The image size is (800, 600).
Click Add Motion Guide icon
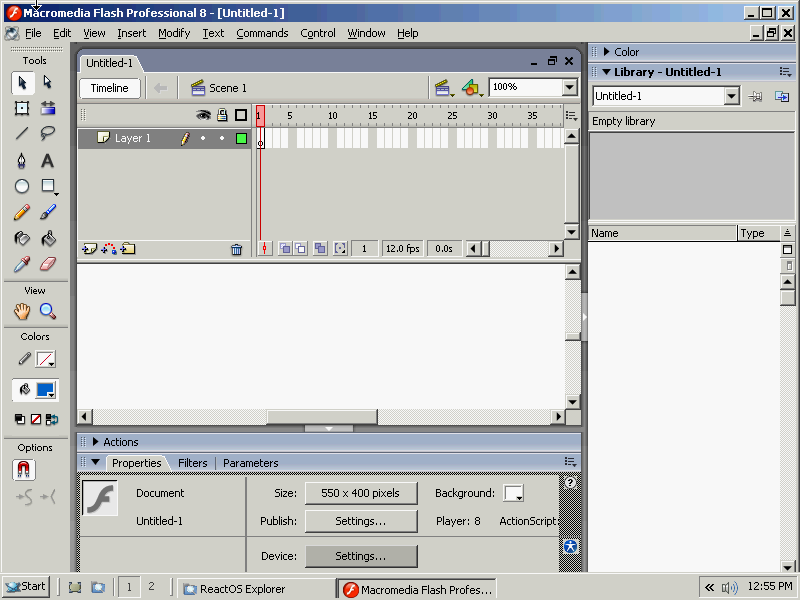pyautogui.click(x=109, y=249)
